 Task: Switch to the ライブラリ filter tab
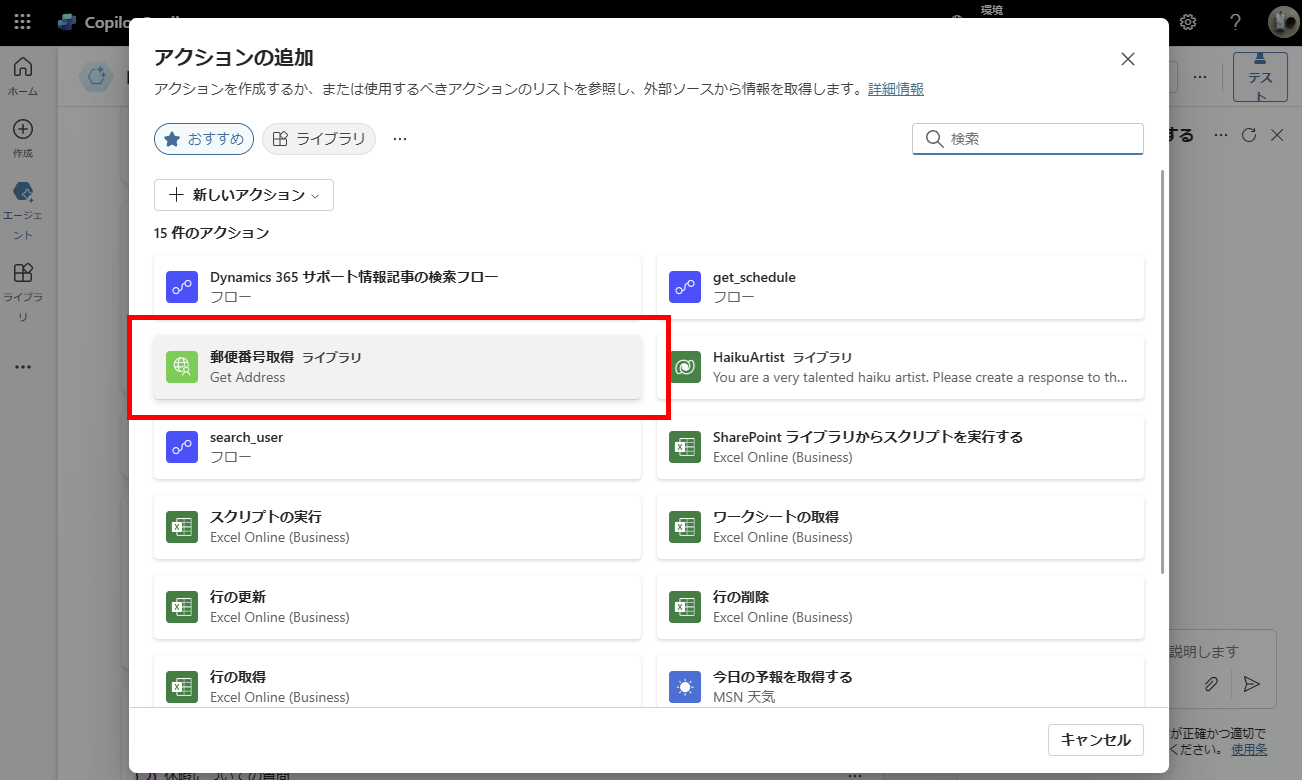319,139
